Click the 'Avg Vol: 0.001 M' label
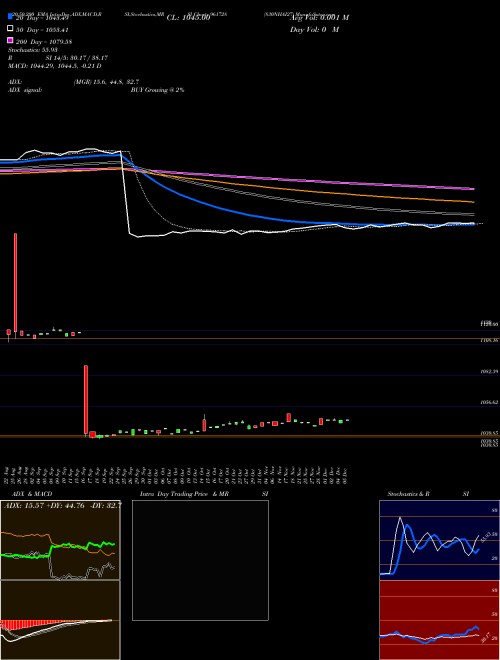Viewport: 500px width, 660px height. (319, 18)
